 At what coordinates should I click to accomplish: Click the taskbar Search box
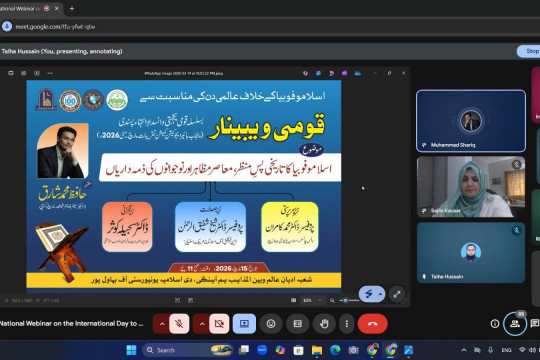coord(188,350)
